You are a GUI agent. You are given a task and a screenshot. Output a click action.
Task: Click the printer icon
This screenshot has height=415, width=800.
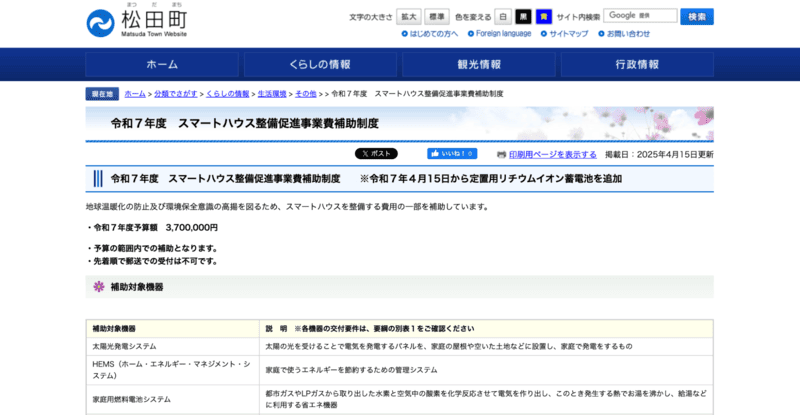click(502, 155)
